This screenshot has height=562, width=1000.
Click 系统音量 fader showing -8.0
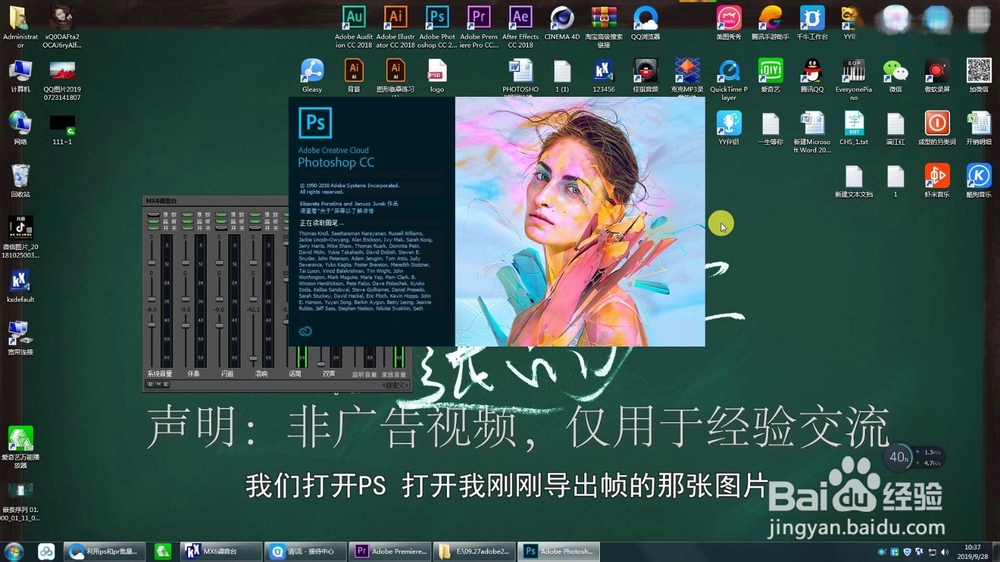pos(152,325)
